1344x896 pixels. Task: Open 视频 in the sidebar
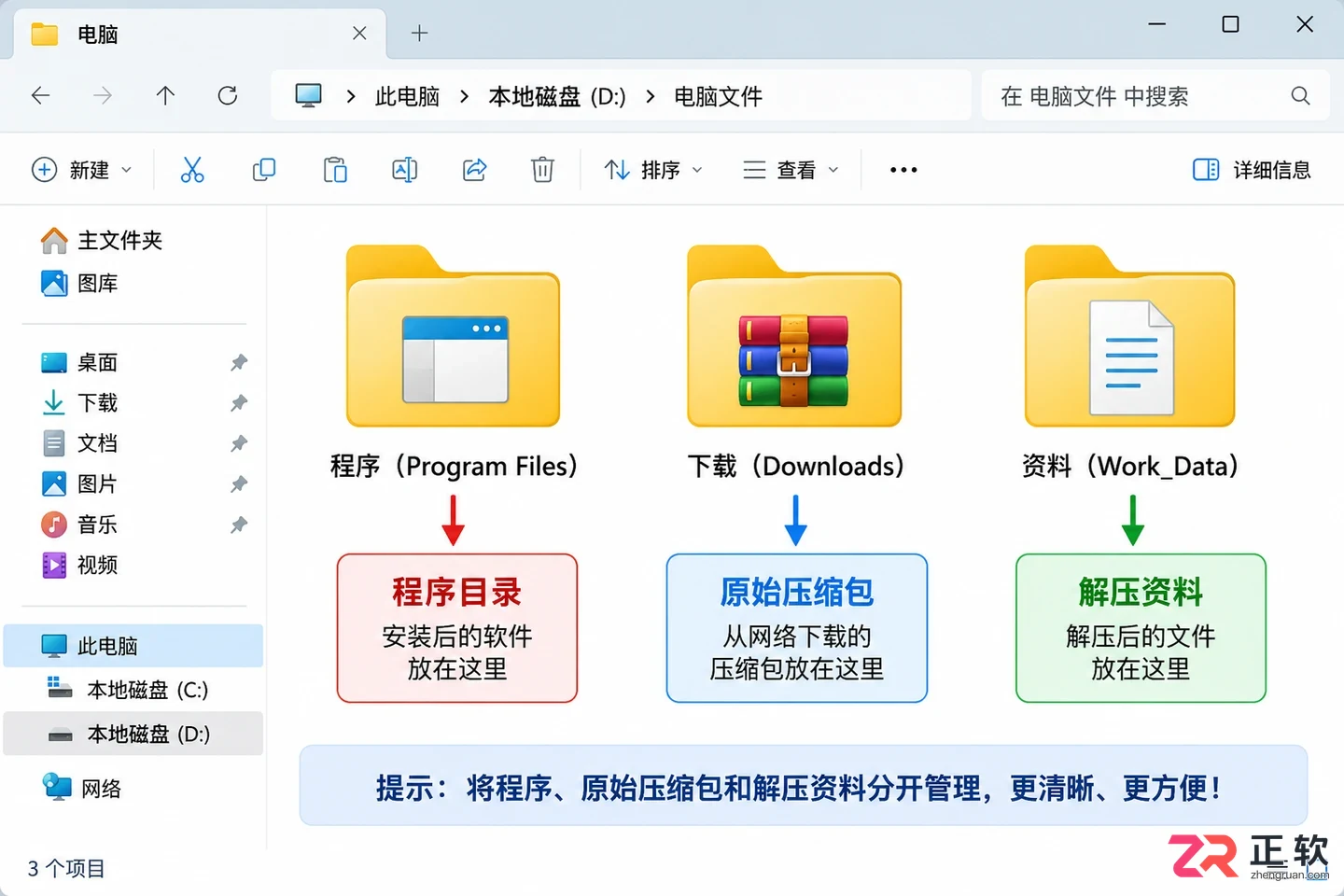79,565
